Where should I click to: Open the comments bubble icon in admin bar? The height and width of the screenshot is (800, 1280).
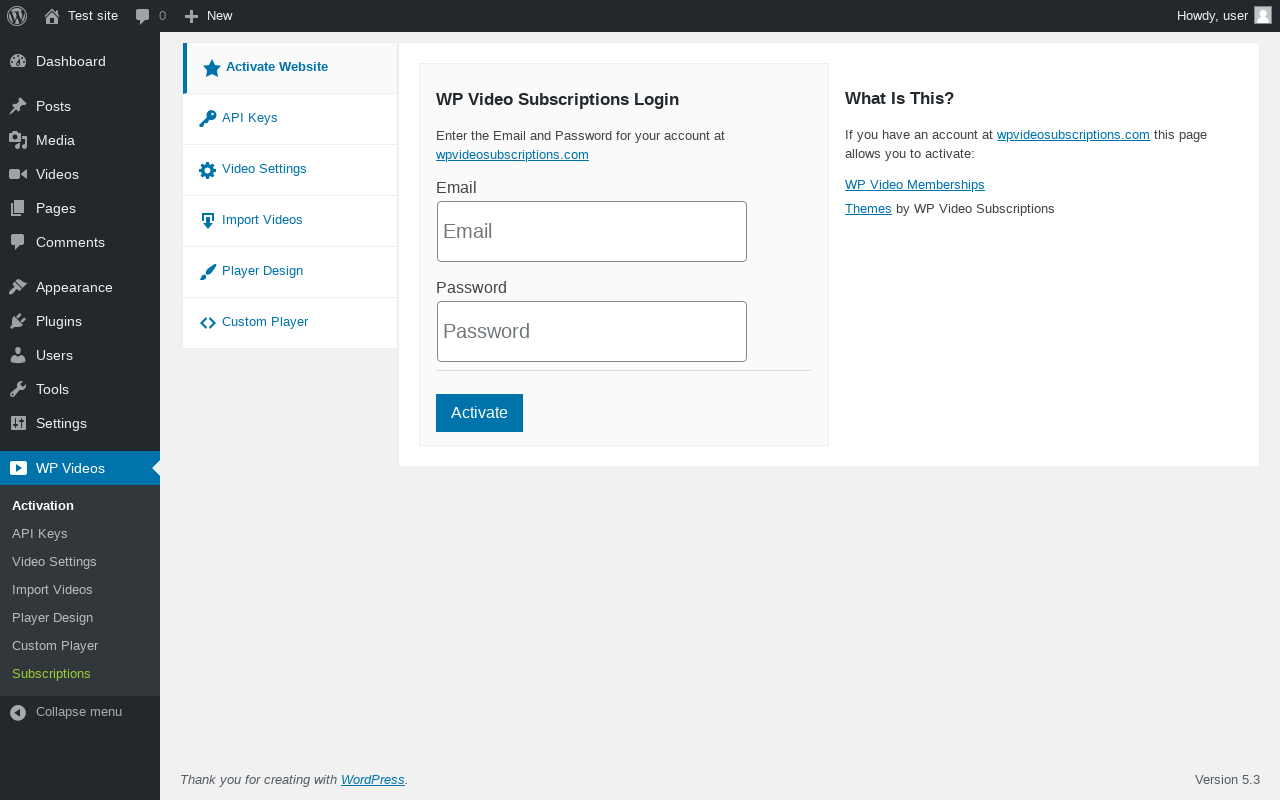pyautogui.click(x=143, y=16)
